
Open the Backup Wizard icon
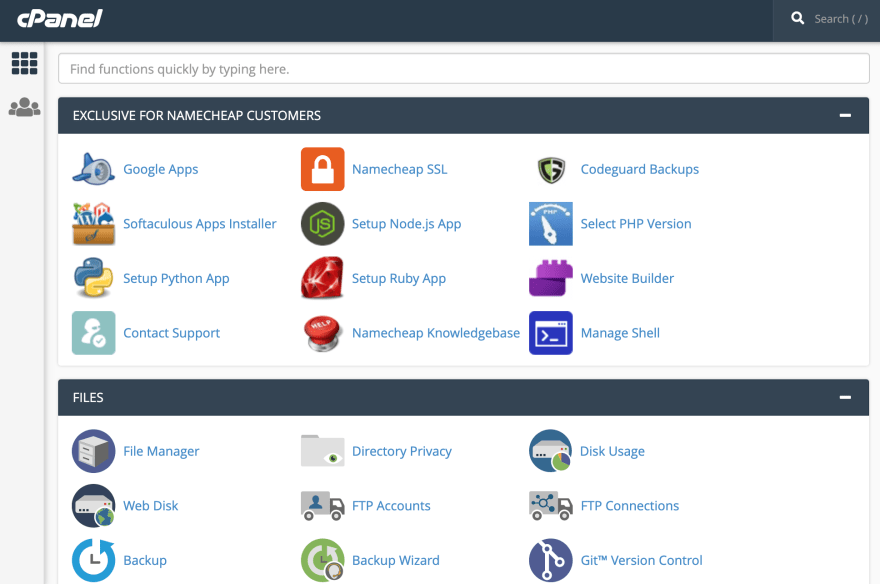tap(322, 560)
